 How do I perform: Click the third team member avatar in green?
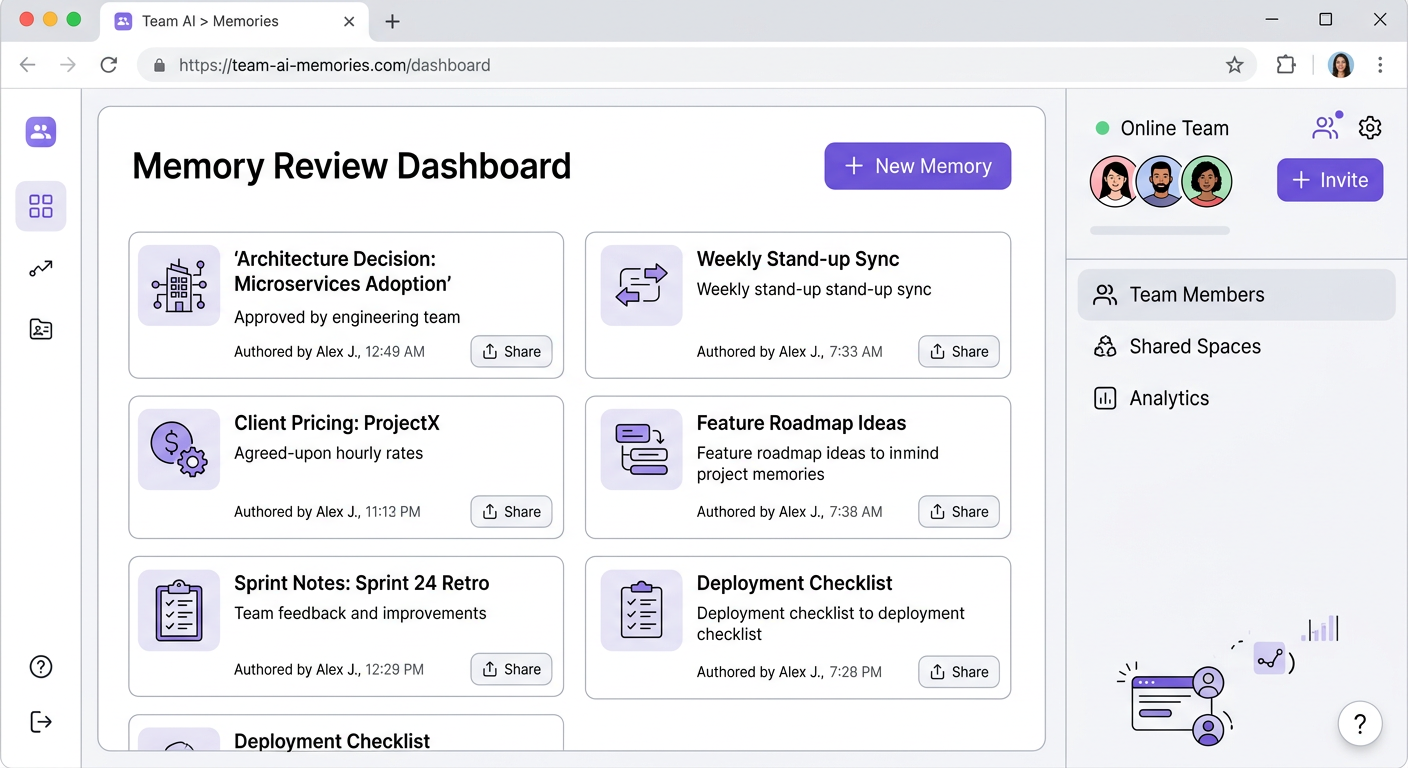click(1207, 182)
